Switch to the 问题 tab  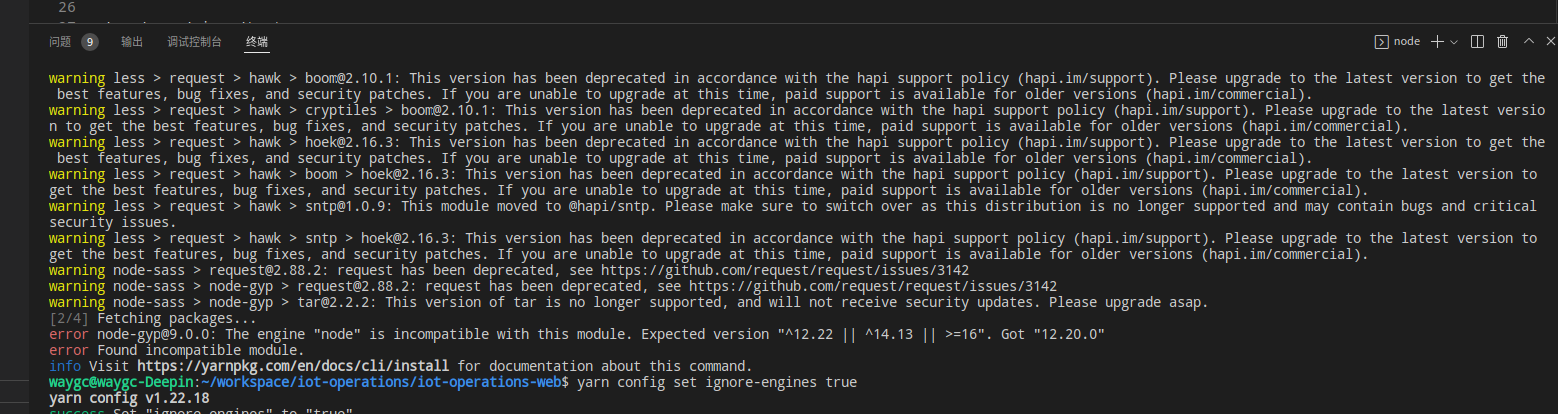60,42
